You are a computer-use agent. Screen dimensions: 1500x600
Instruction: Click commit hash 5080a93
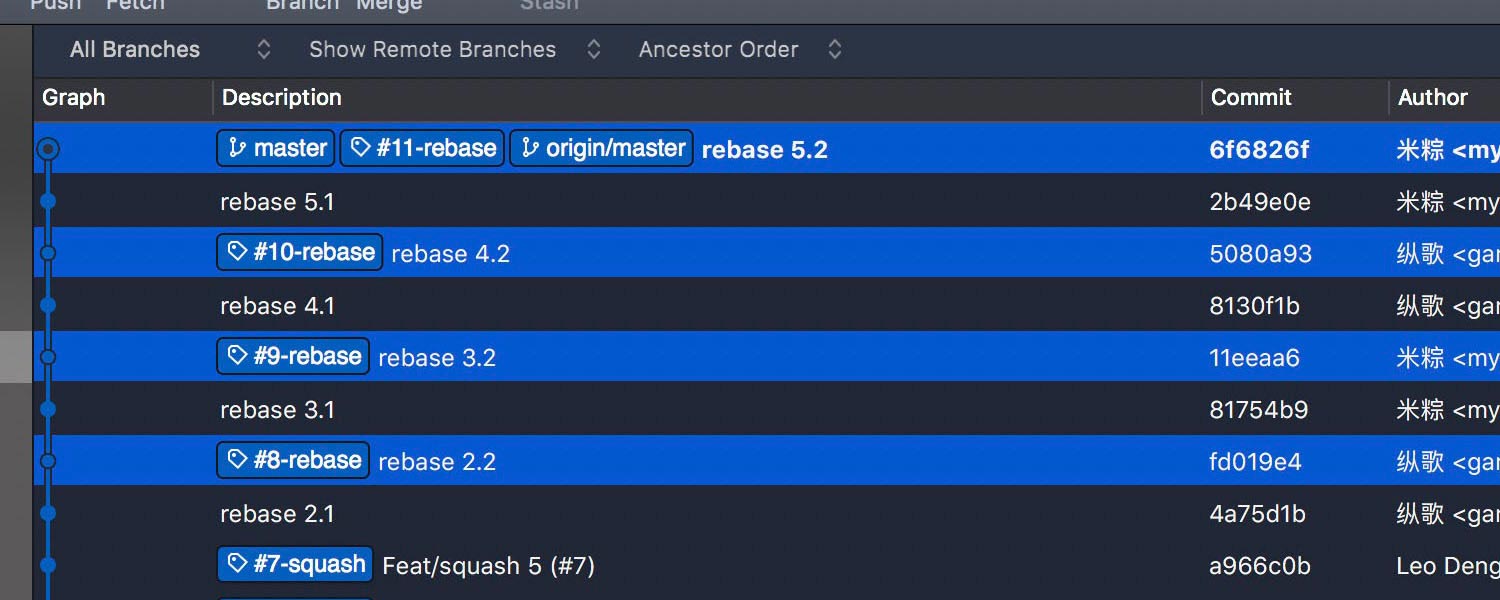(1260, 254)
